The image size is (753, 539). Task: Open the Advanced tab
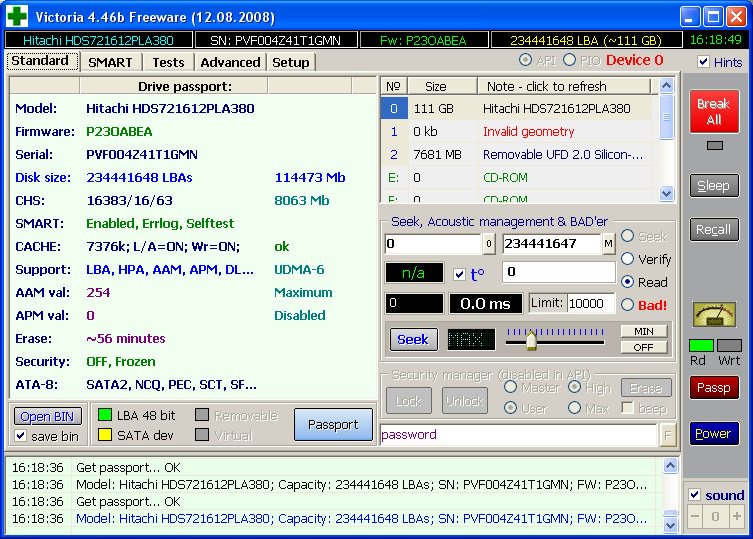(x=231, y=62)
